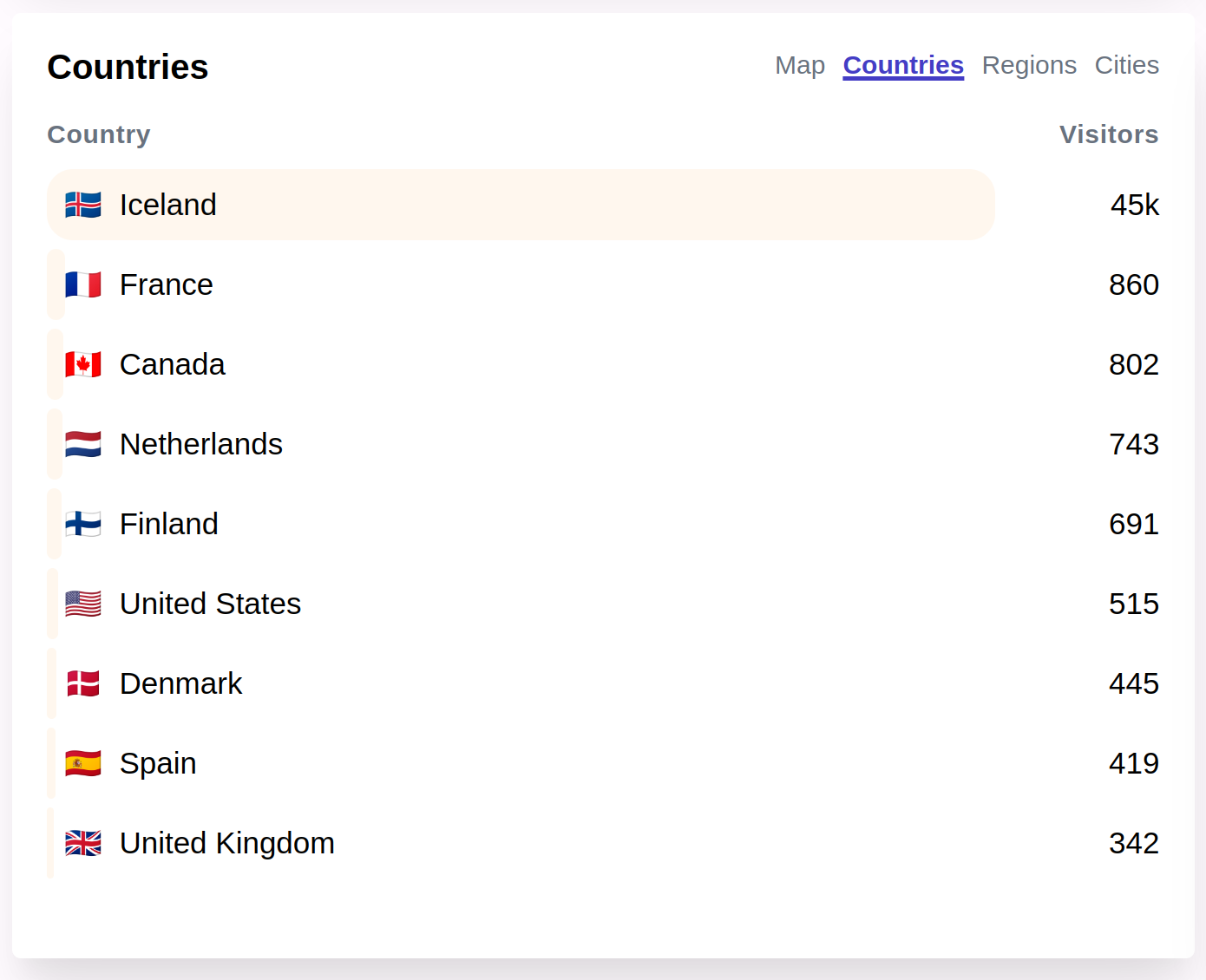The image size is (1206, 980).
Task: Open the Regions tab
Action: (x=1029, y=65)
